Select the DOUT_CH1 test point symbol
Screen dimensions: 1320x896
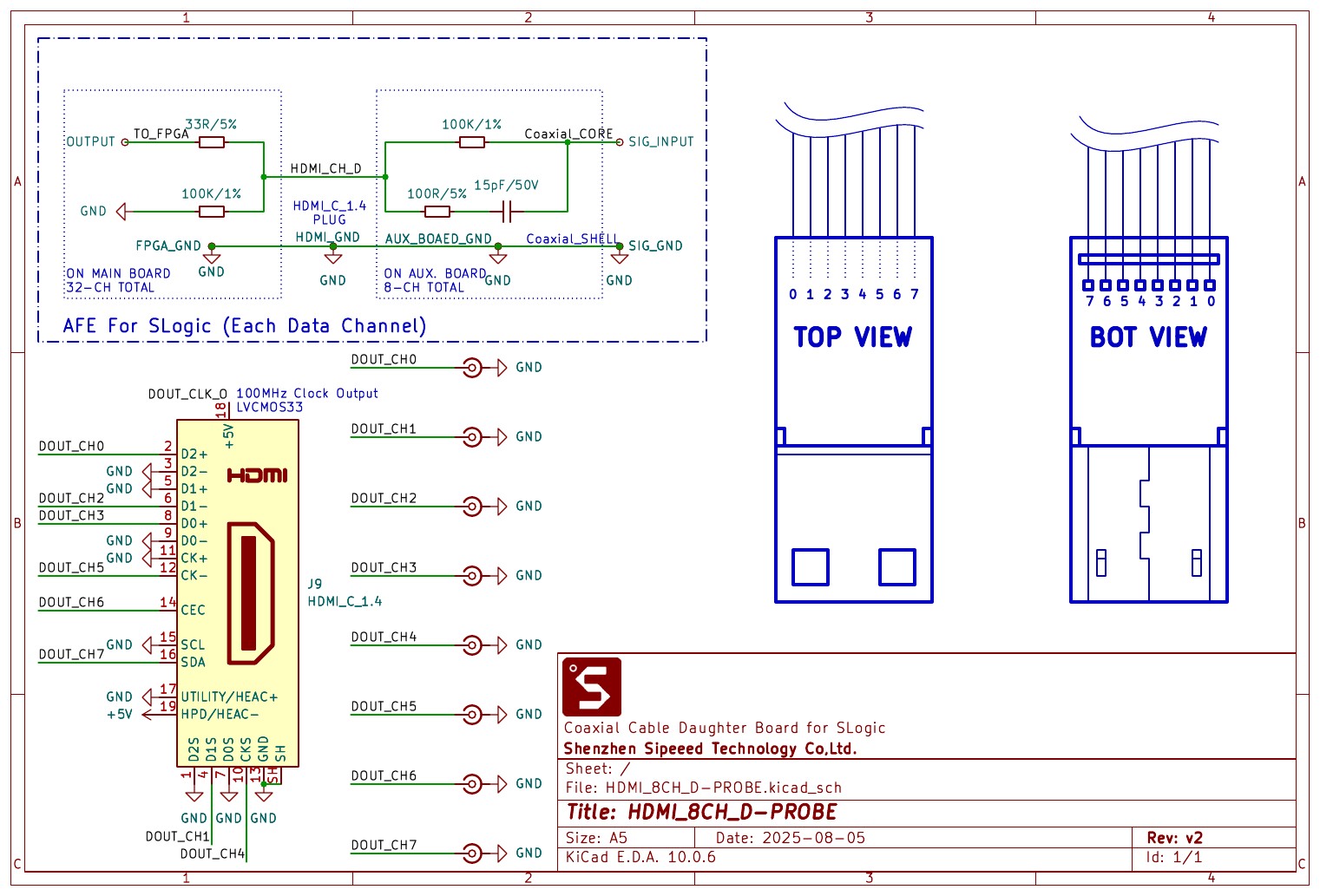click(472, 437)
